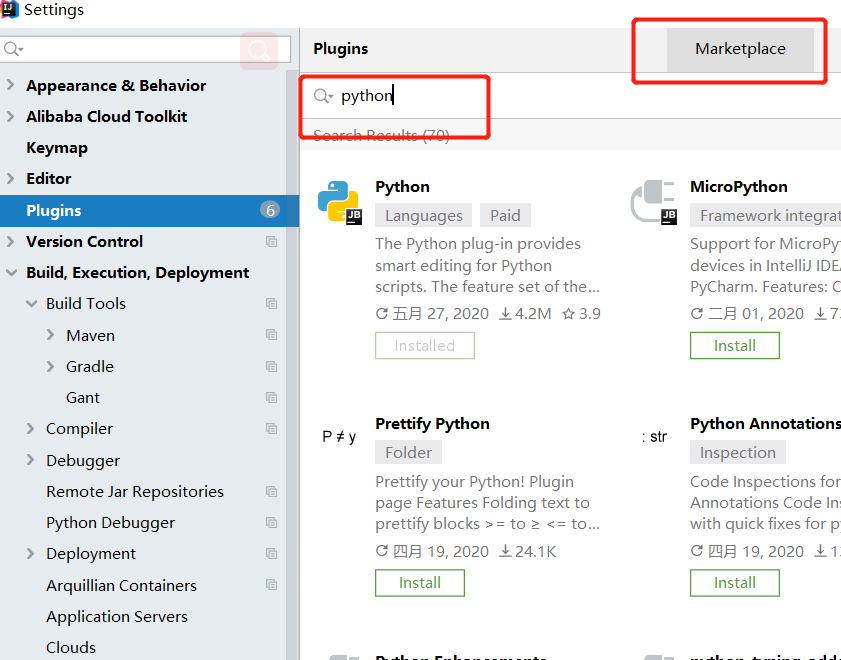The image size is (841, 660).
Task: Select Gant under Build Tools
Action: click(x=83, y=398)
